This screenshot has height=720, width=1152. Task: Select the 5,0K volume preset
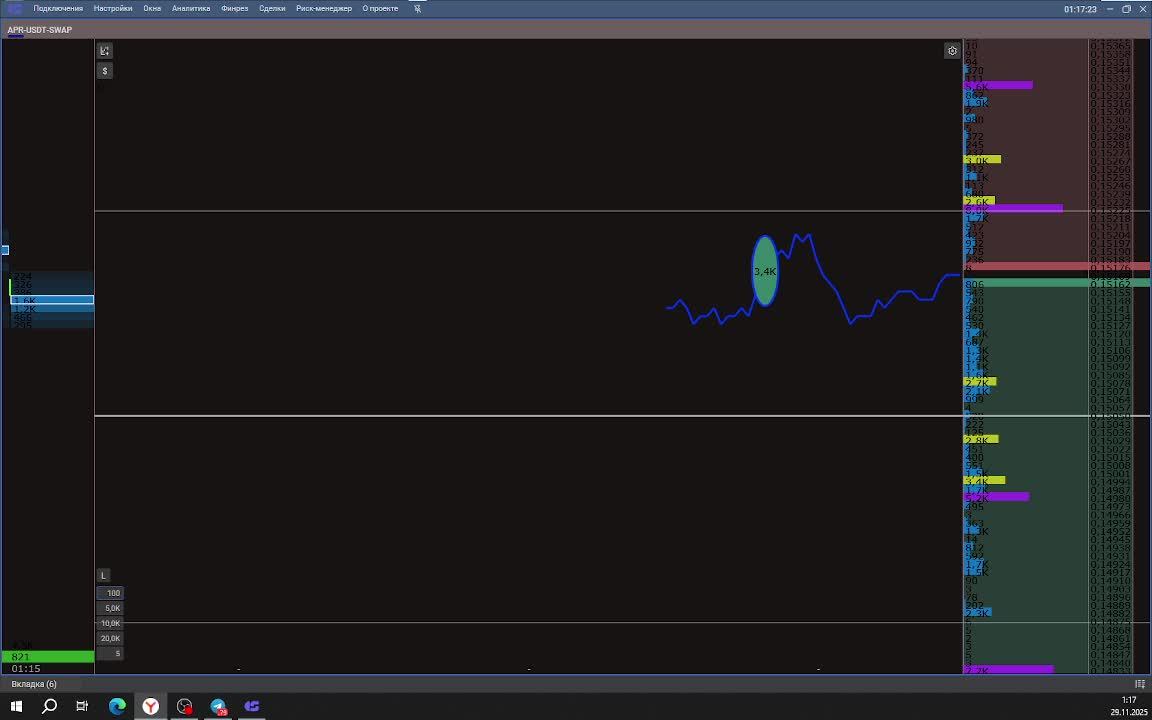tap(110, 608)
